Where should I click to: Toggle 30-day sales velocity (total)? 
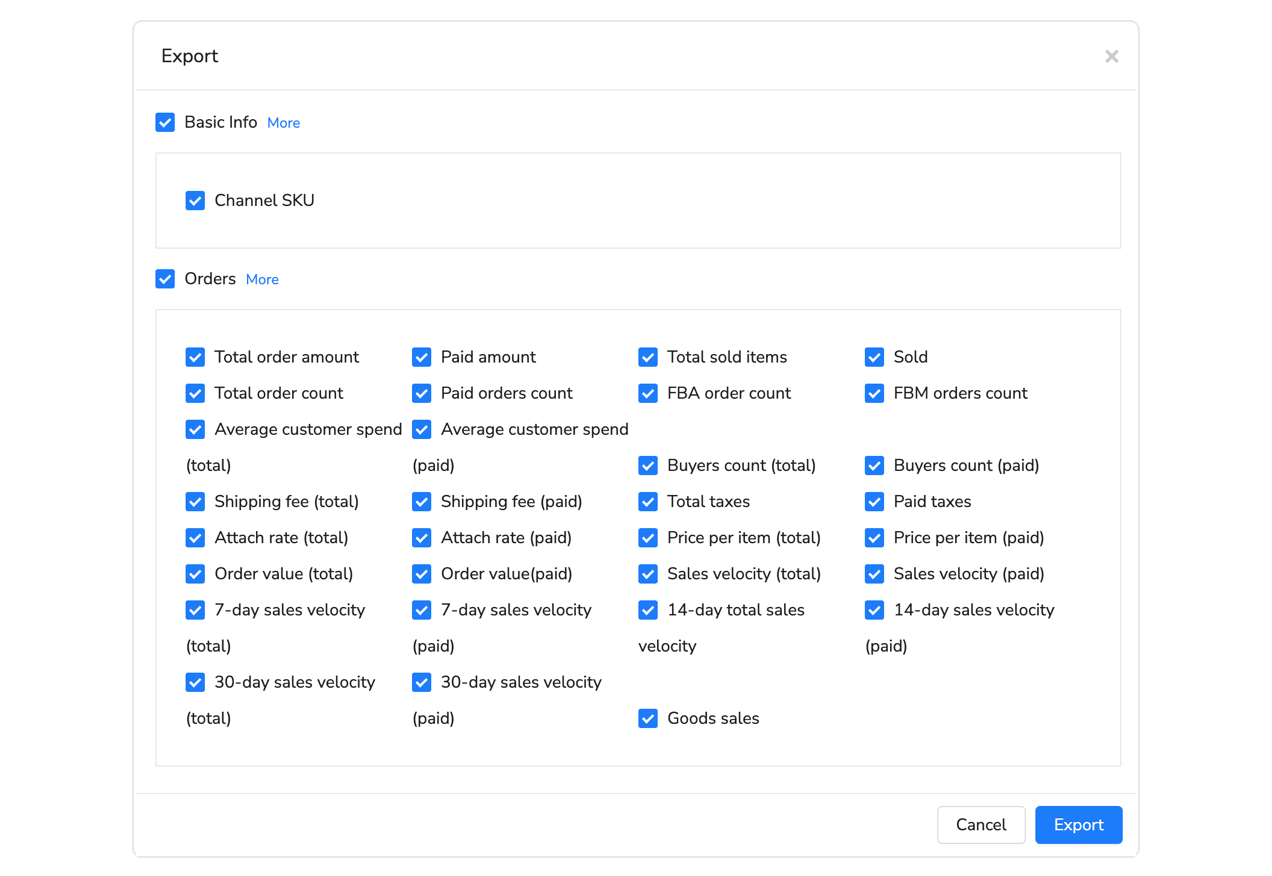click(195, 682)
